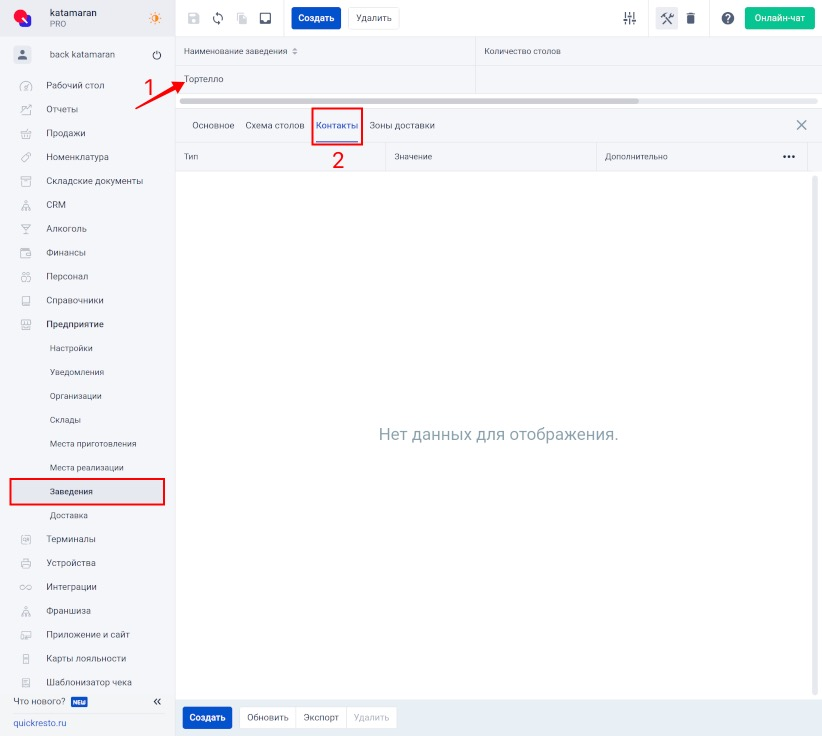Click the bottom Обновить button
The image size is (822, 736).
tap(268, 718)
